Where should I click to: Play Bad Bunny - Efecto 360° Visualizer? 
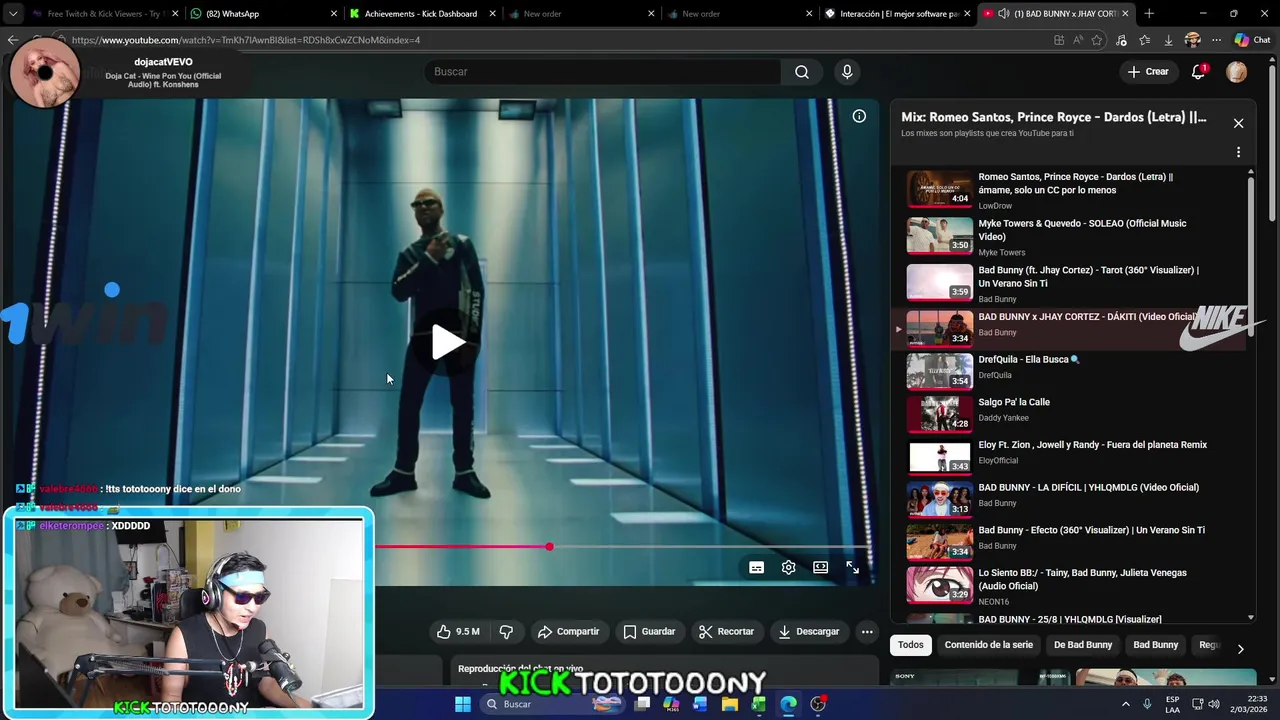(x=1070, y=542)
